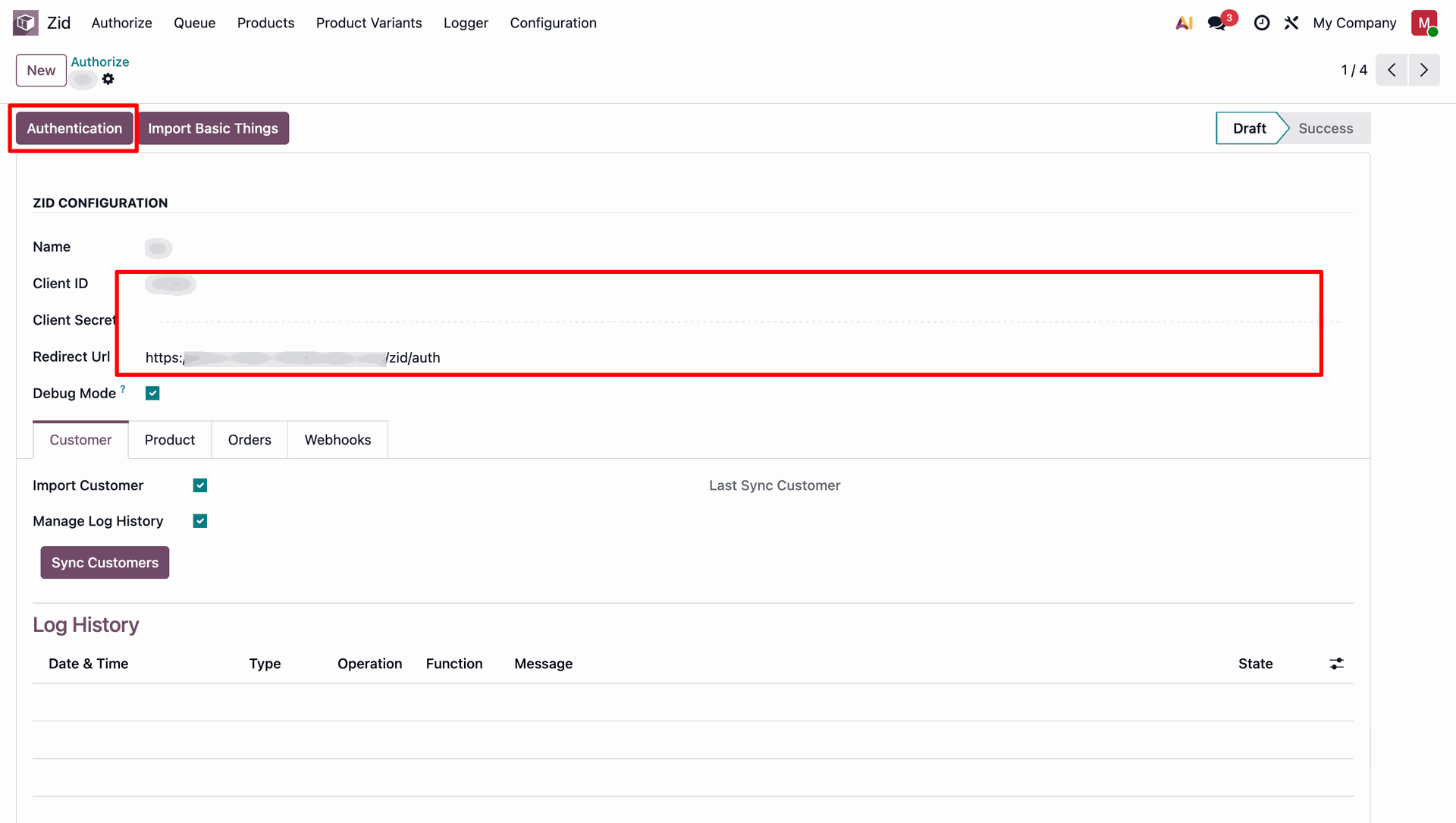Image resolution: width=1456 pixels, height=823 pixels.
Task: Follow the Authorize breadcrumb link
Action: [x=100, y=61]
